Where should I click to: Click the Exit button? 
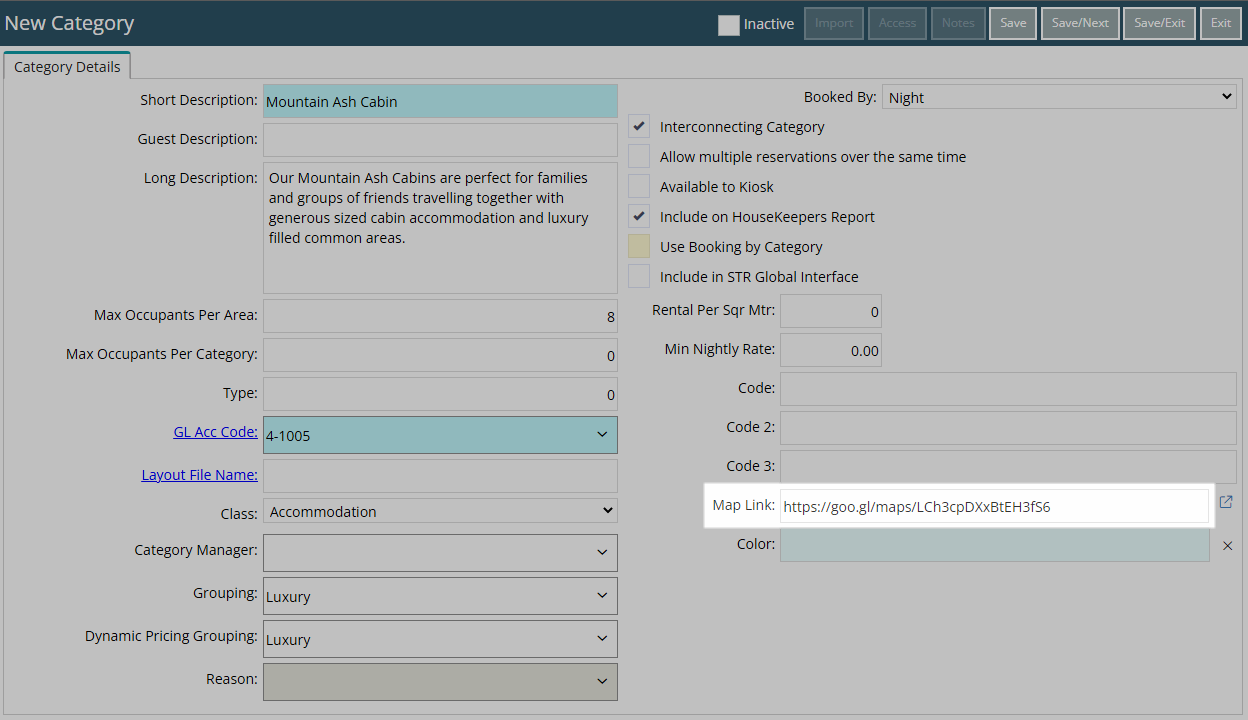click(1221, 23)
